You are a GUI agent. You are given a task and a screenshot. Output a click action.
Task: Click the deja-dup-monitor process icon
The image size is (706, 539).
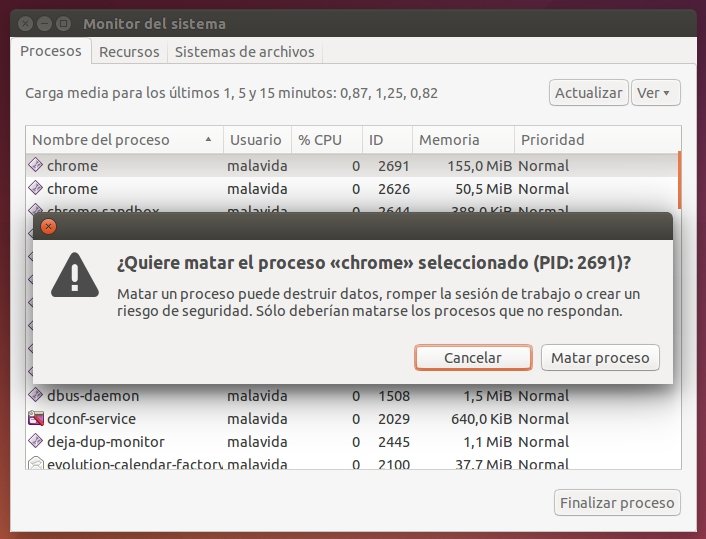coord(36,441)
